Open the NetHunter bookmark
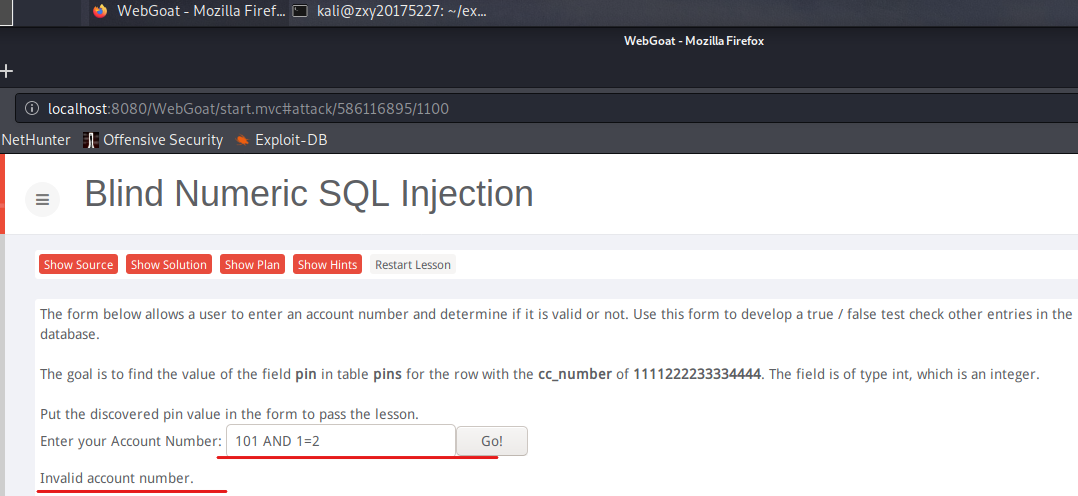Image resolution: width=1078 pixels, height=496 pixels. 36,140
